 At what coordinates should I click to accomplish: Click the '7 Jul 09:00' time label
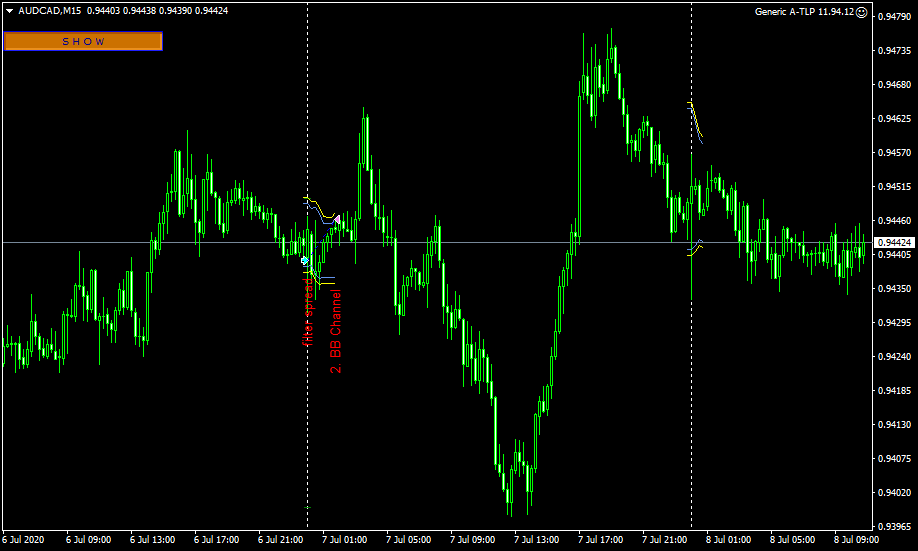click(472, 539)
